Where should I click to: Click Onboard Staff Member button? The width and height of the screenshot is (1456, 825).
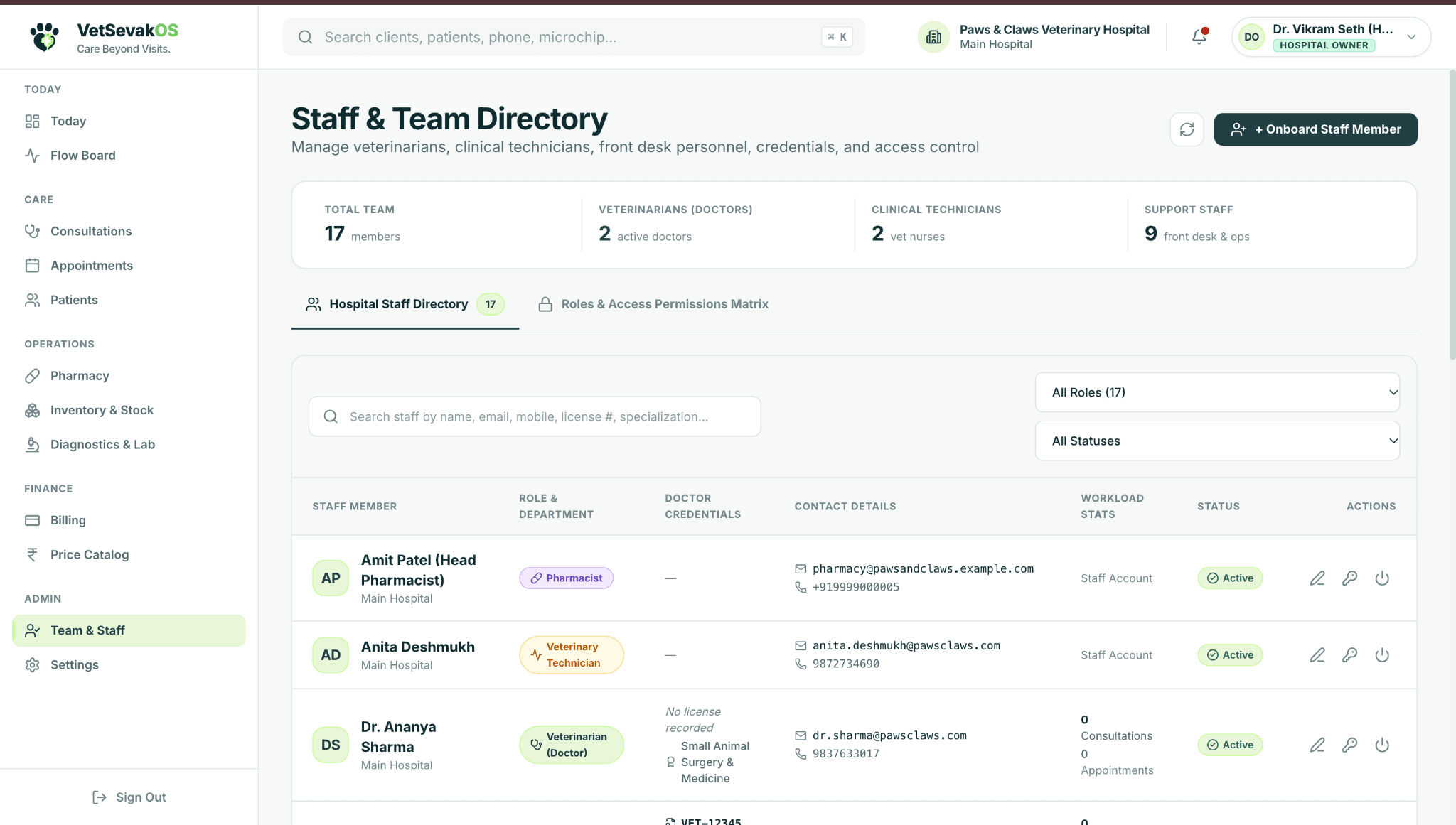[x=1315, y=129]
